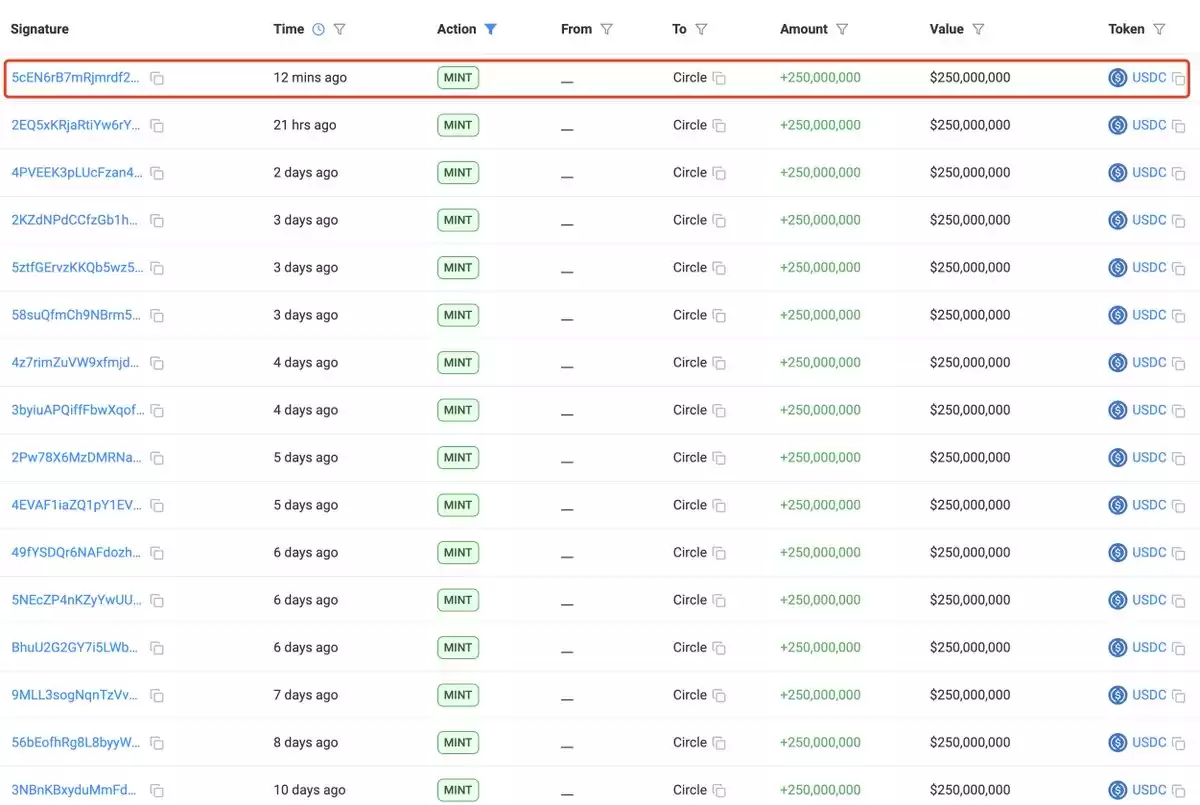The width and height of the screenshot is (1200, 805).
Task: Select +250,000,000 amount in 8 days ago row
Action: [x=820, y=742]
